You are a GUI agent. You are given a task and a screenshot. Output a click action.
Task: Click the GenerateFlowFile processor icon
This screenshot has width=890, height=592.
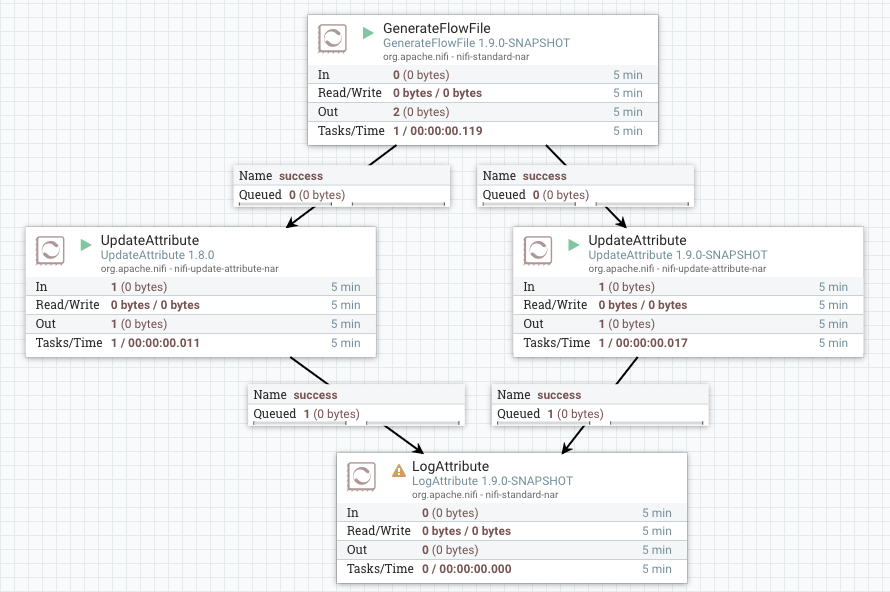332,39
